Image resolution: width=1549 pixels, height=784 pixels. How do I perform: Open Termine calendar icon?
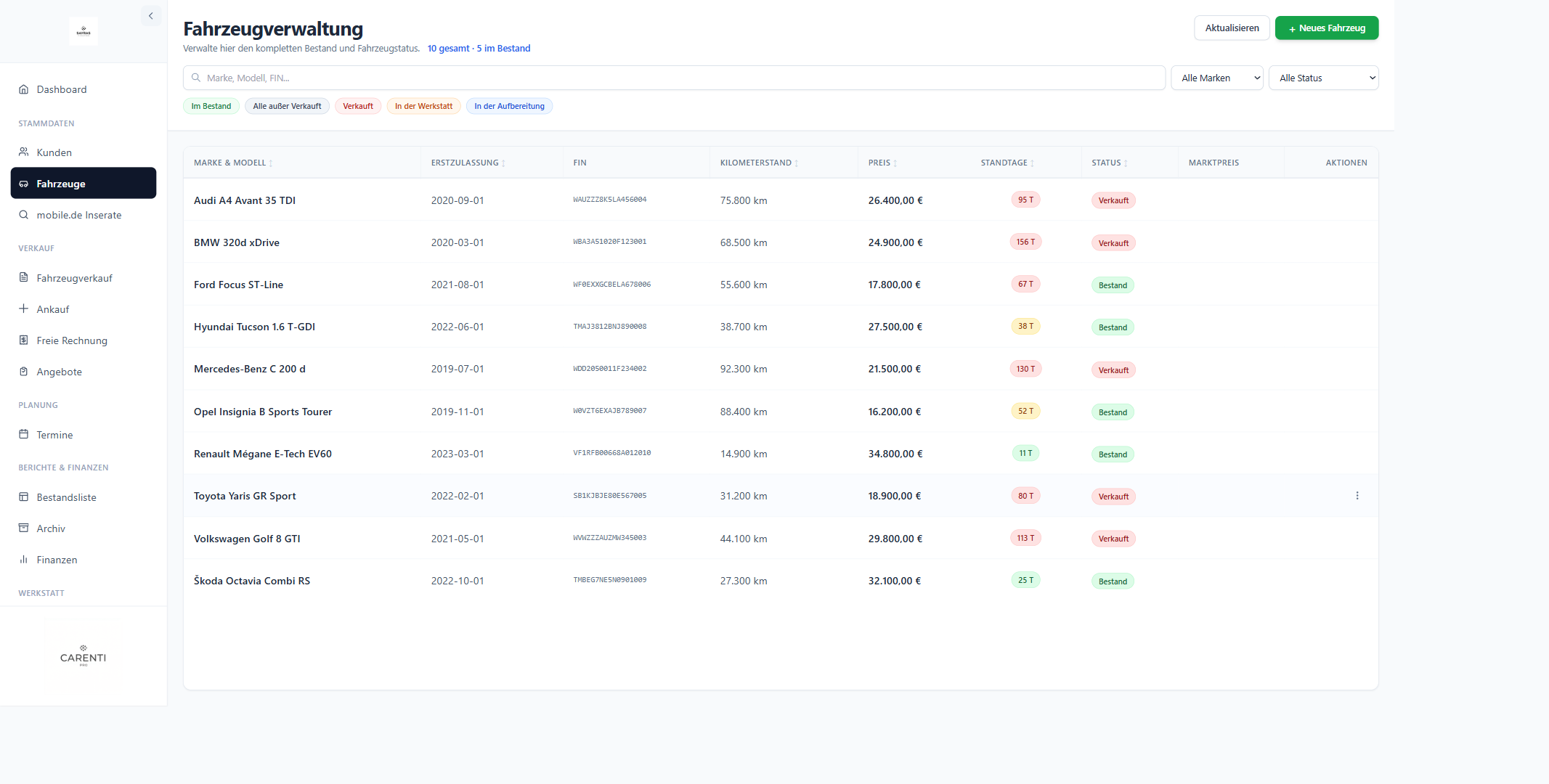tap(24, 434)
